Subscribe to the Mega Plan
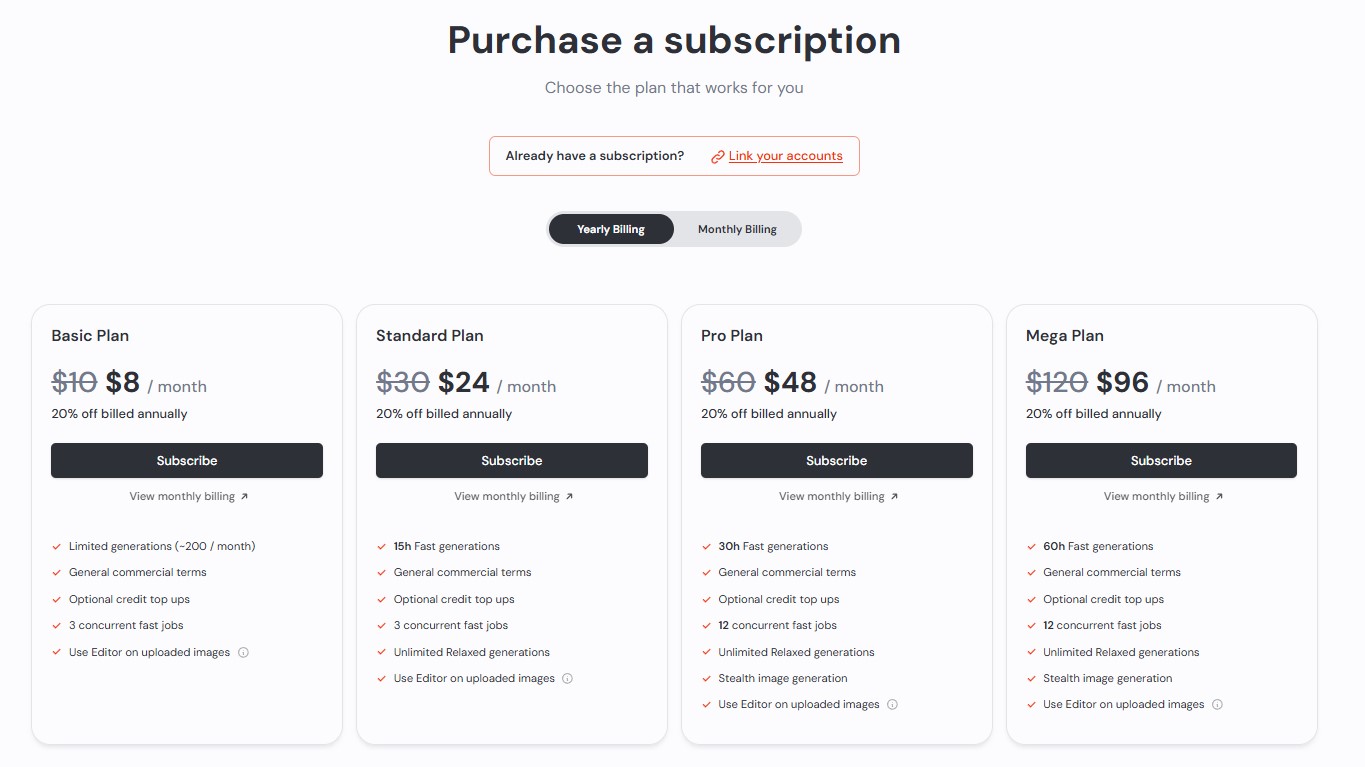Screen dimensions: 1365x767 (1161, 460)
